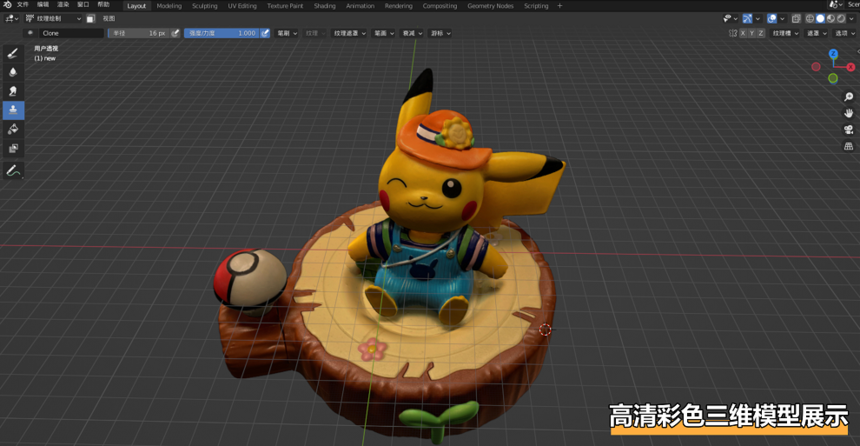Expand the shading options dropdown arrow
The height and width of the screenshot is (446, 860).
(851, 19)
